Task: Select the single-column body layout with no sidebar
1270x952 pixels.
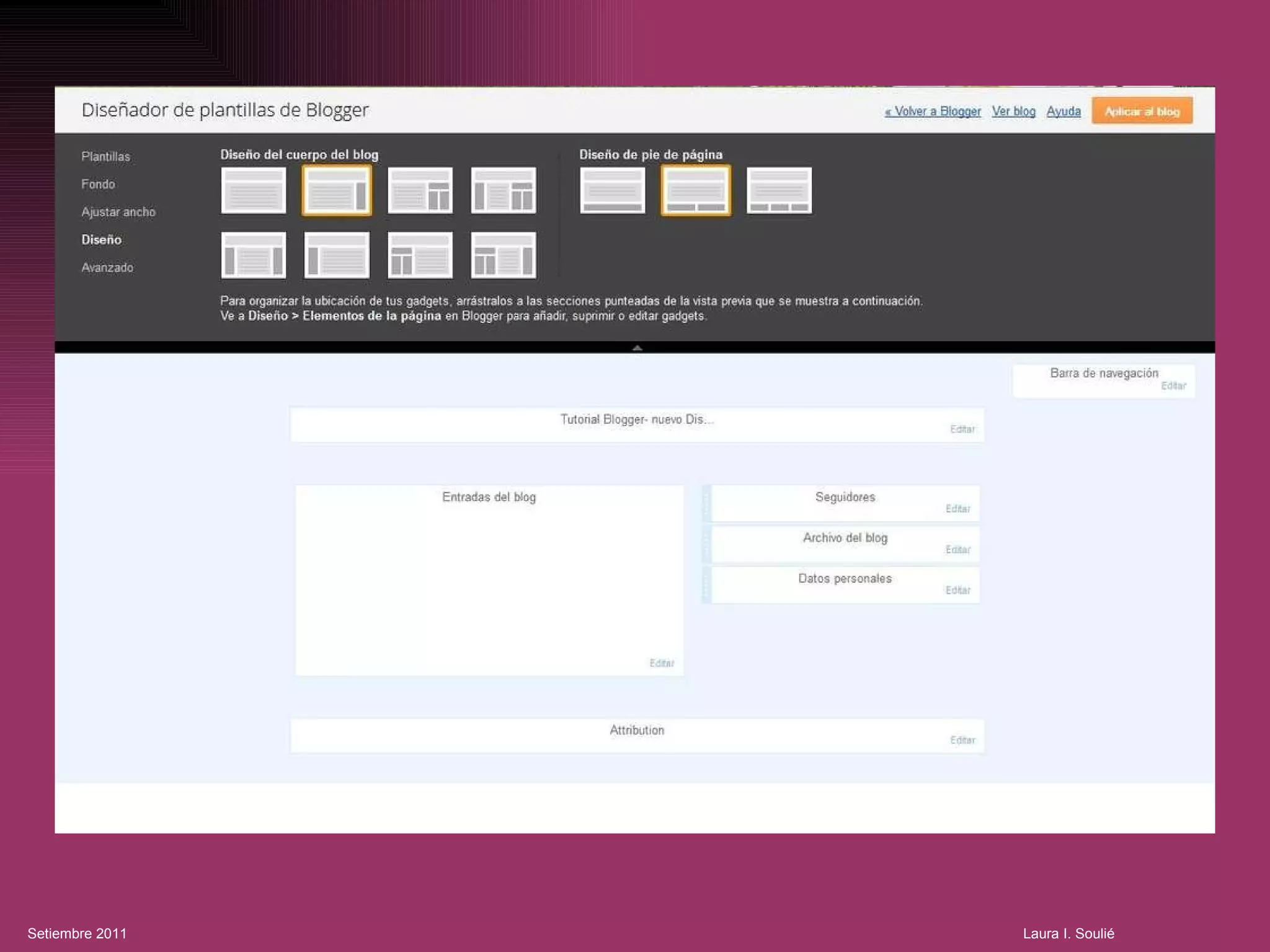Action: click(253, 190)
